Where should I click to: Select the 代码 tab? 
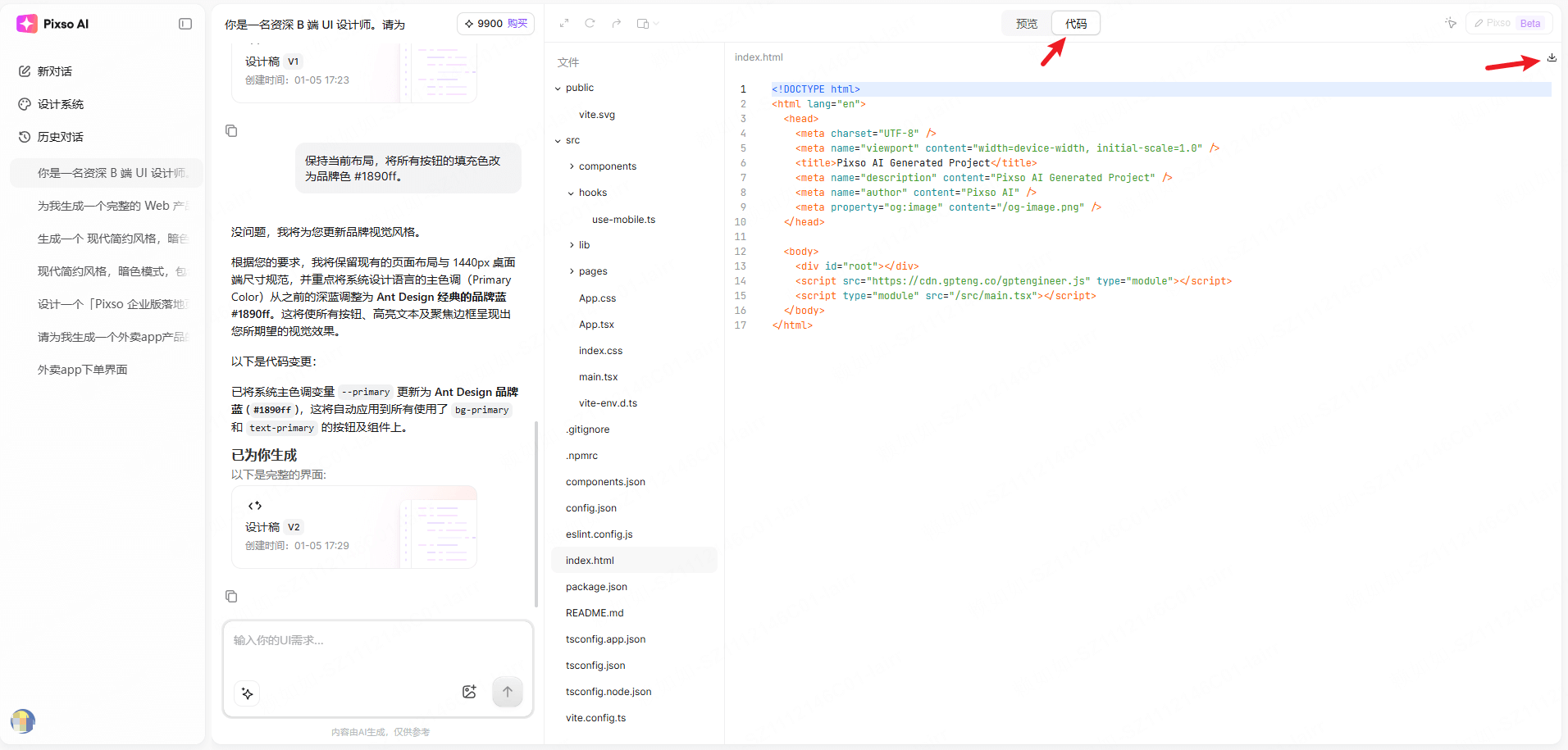[x=1076, y=24]
